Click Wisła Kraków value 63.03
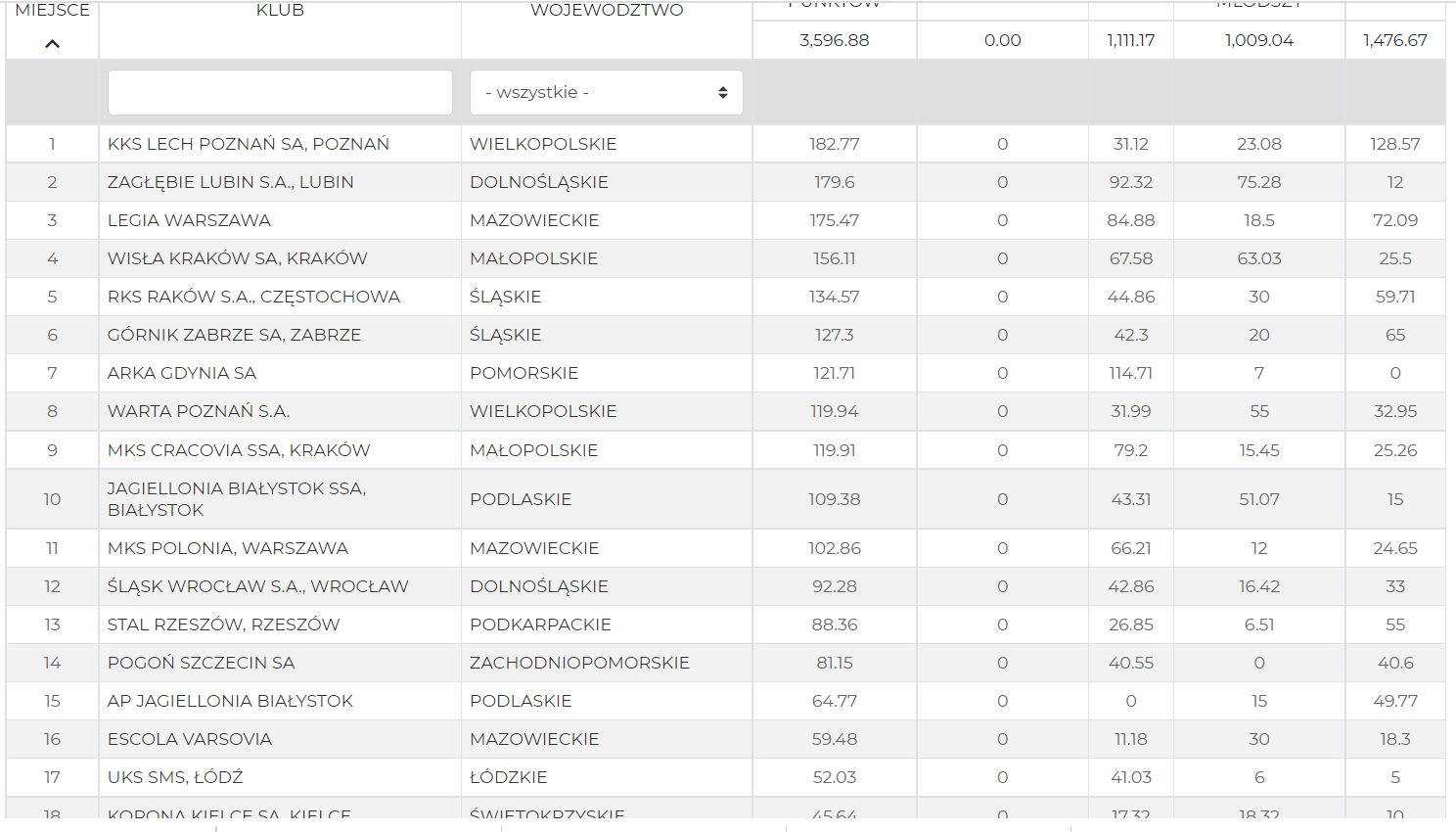Screen dimensions: 1456x832 [1259, 258]
